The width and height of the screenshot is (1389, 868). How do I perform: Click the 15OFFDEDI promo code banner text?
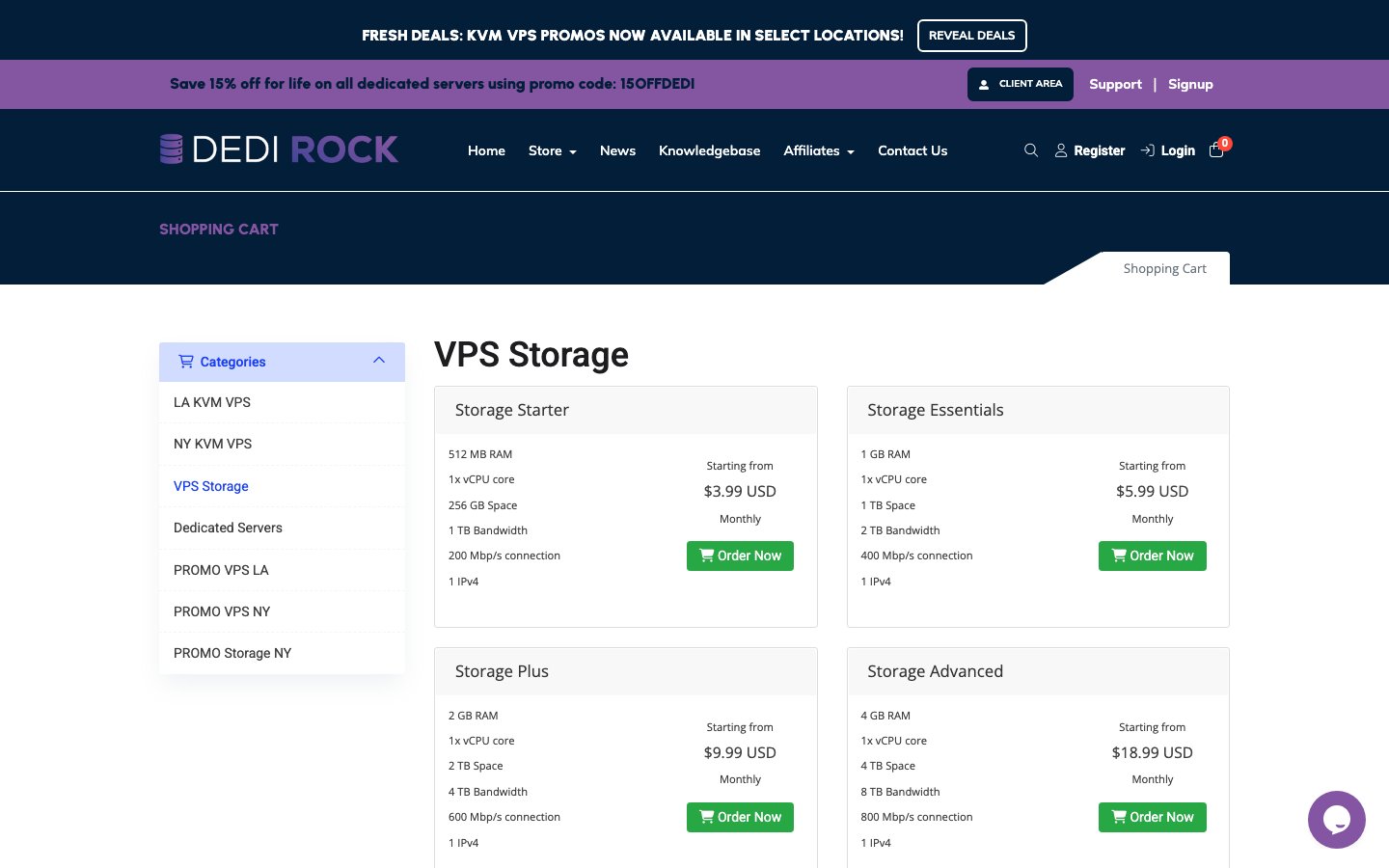432,84
